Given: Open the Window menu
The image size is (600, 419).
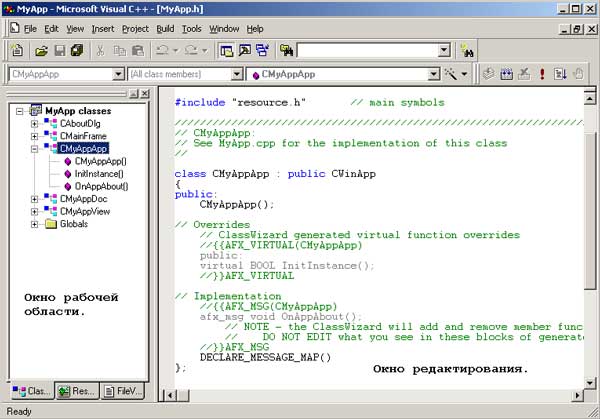Looking at the screenshot, I should pos(224,29).
